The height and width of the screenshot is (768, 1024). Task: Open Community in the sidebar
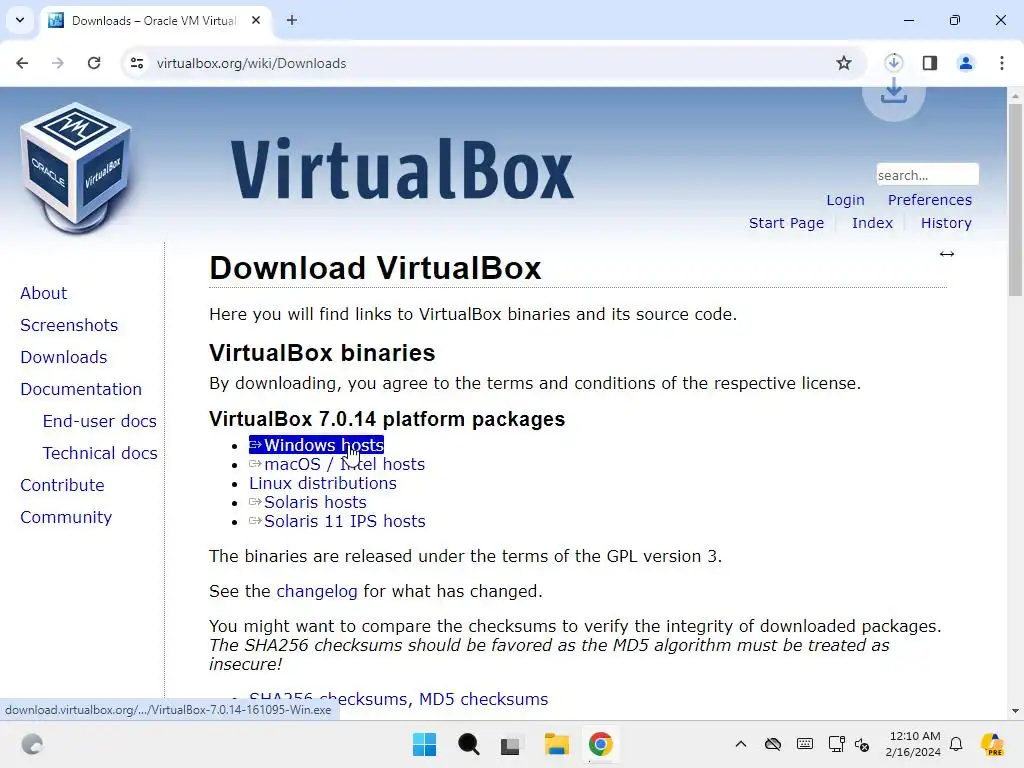[x=66, y=517]
